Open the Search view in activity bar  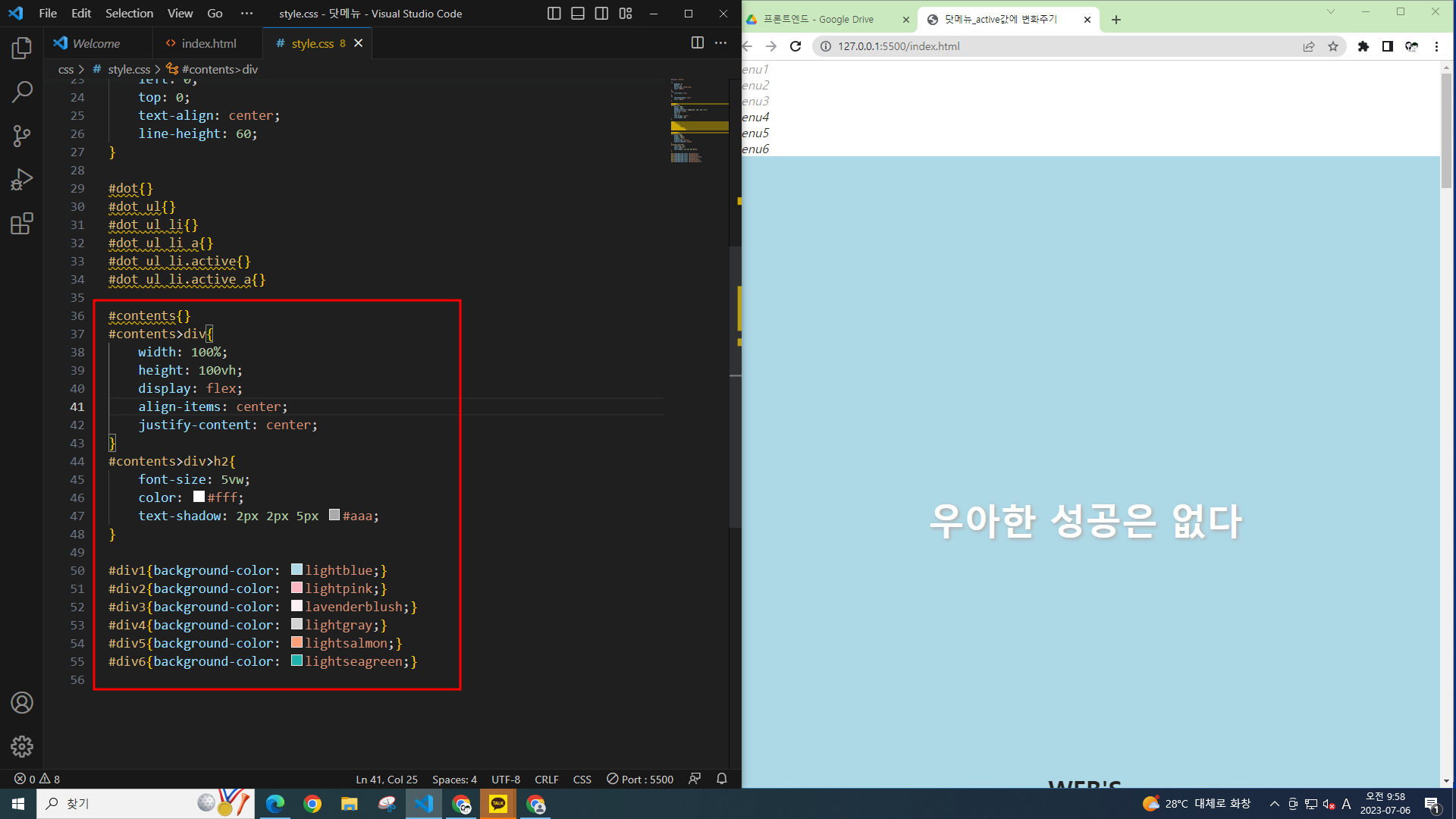point(21,93)
